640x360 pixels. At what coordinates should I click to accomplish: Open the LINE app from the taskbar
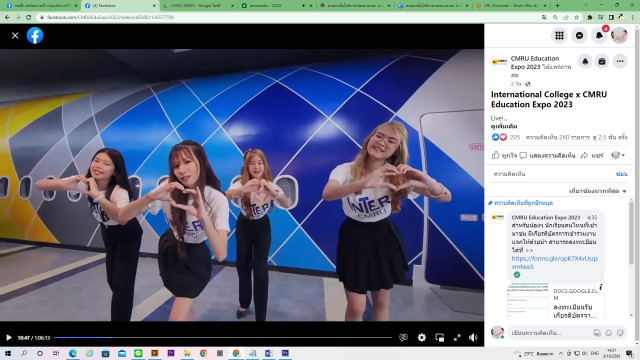click(x=138, y=353)
